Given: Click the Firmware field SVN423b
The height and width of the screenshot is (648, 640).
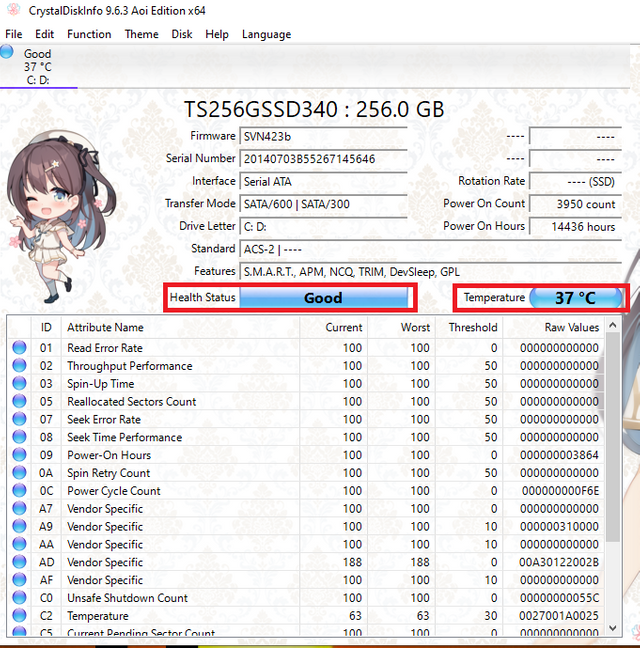Looking at the screenshot, I should [x=323, y=136].
